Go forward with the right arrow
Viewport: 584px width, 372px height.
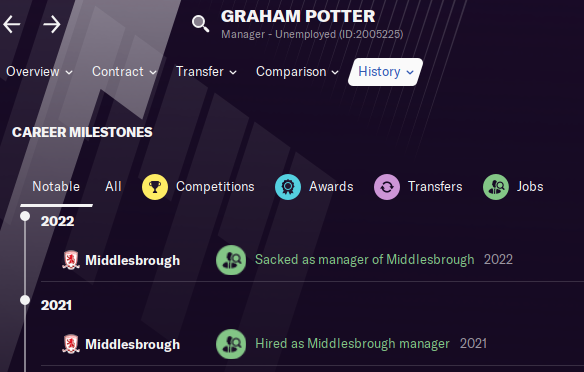coord(52,25)
